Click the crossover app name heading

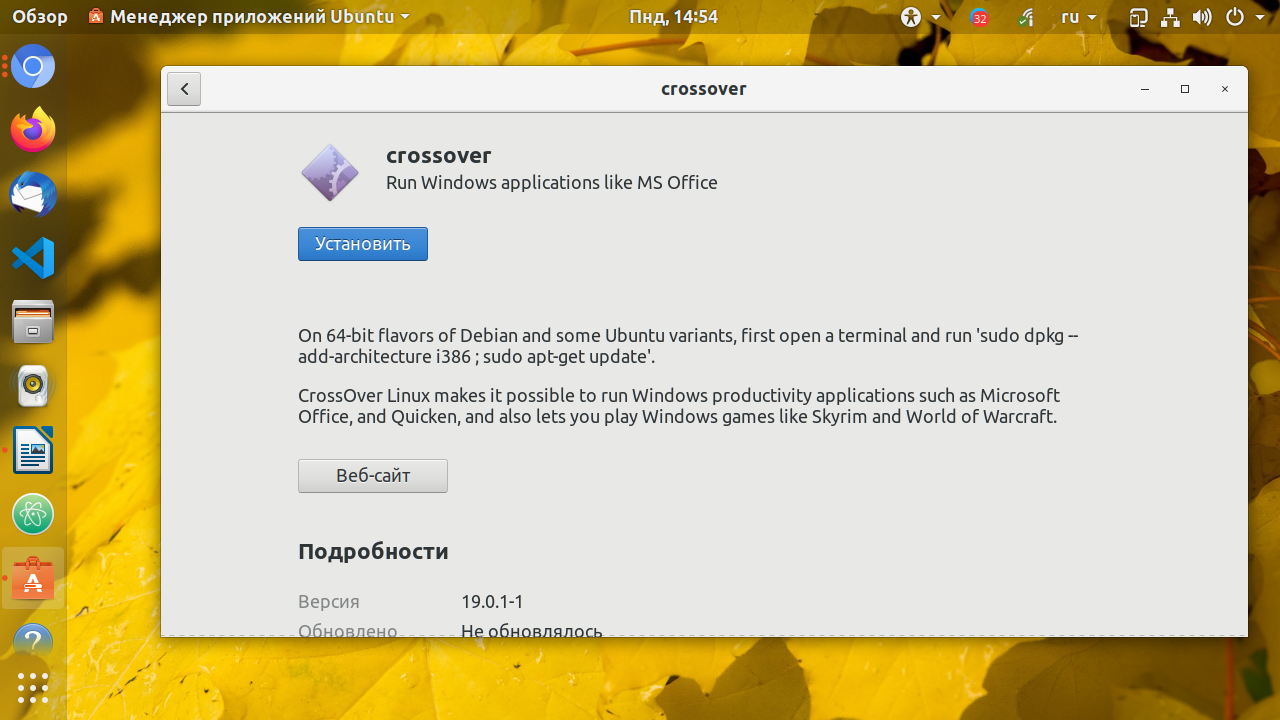439,155
